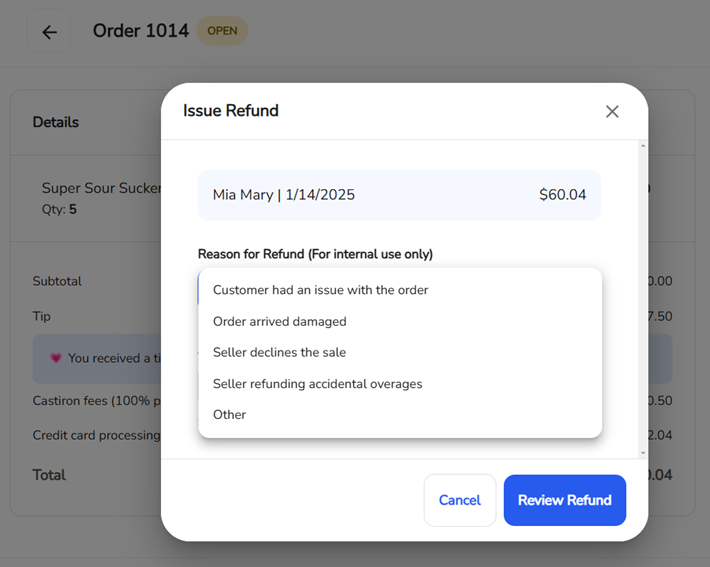Click the 'Order 1014' heading
710x567 pixels.
click(x=141, y=31)
